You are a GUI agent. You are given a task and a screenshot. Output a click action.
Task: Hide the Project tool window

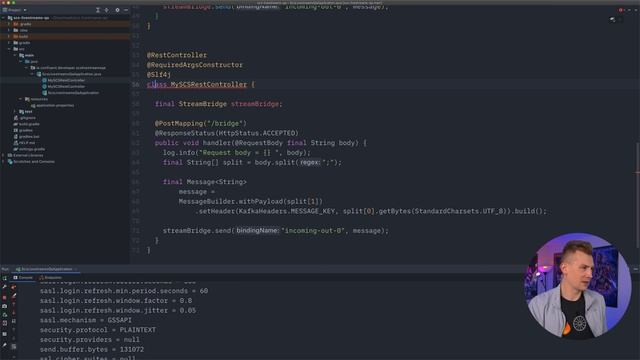pos(126,10)
